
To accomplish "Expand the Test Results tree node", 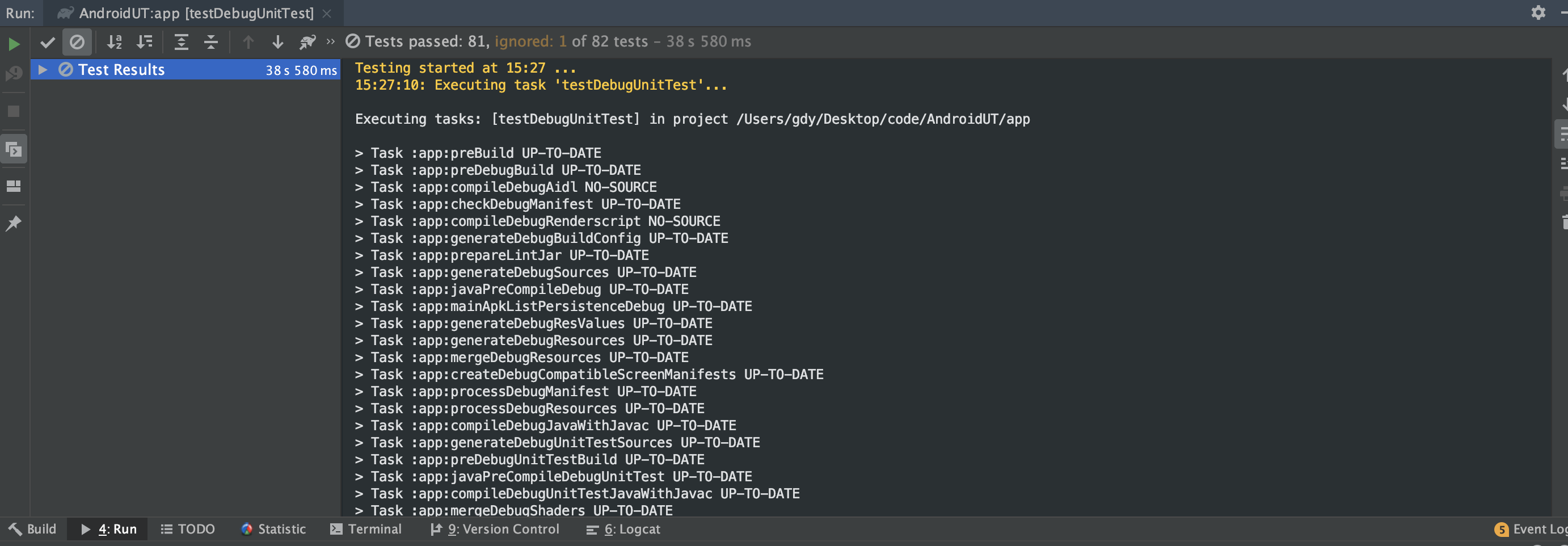I will [x=43, y=69].
